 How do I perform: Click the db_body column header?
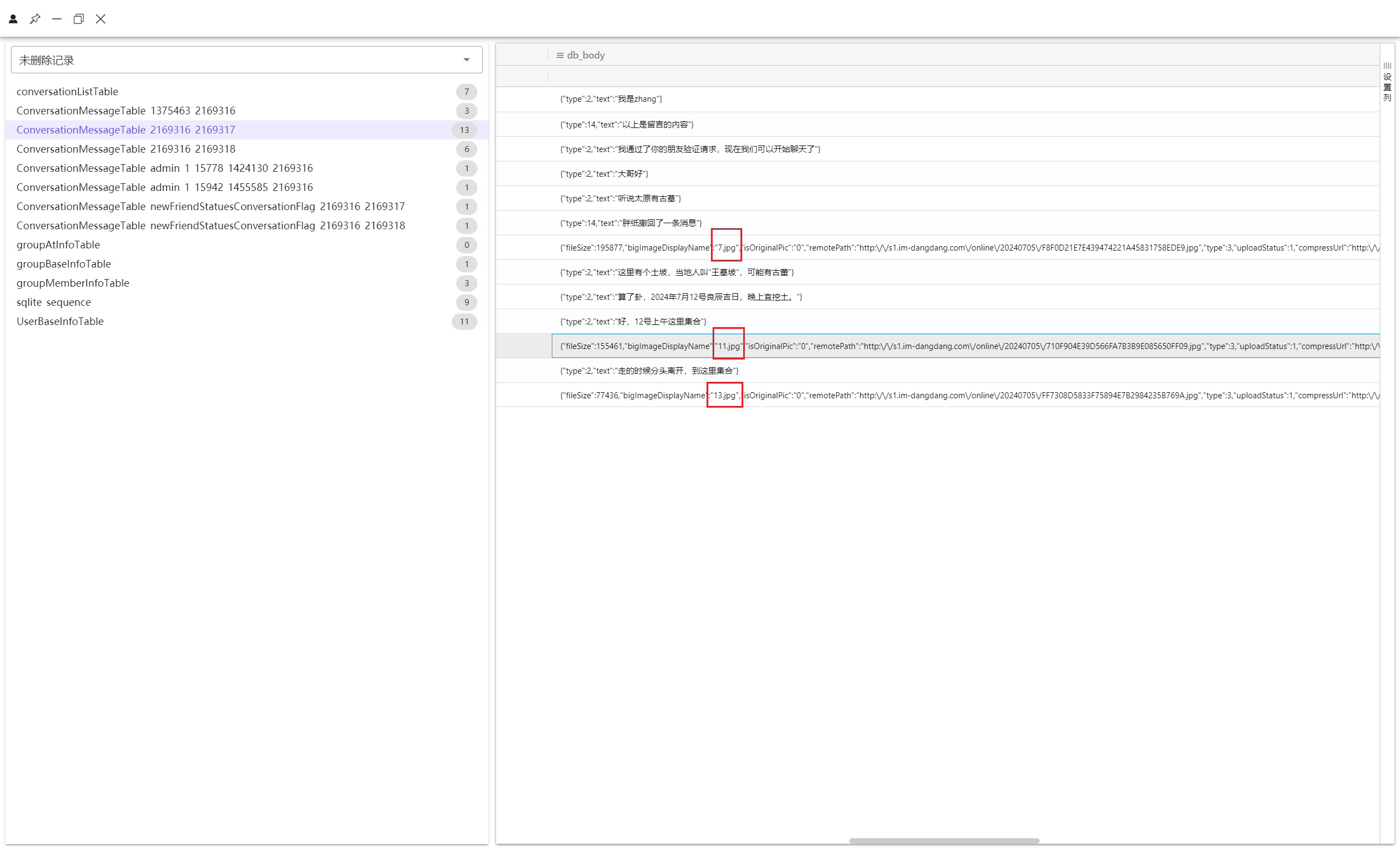click(963, 55)
